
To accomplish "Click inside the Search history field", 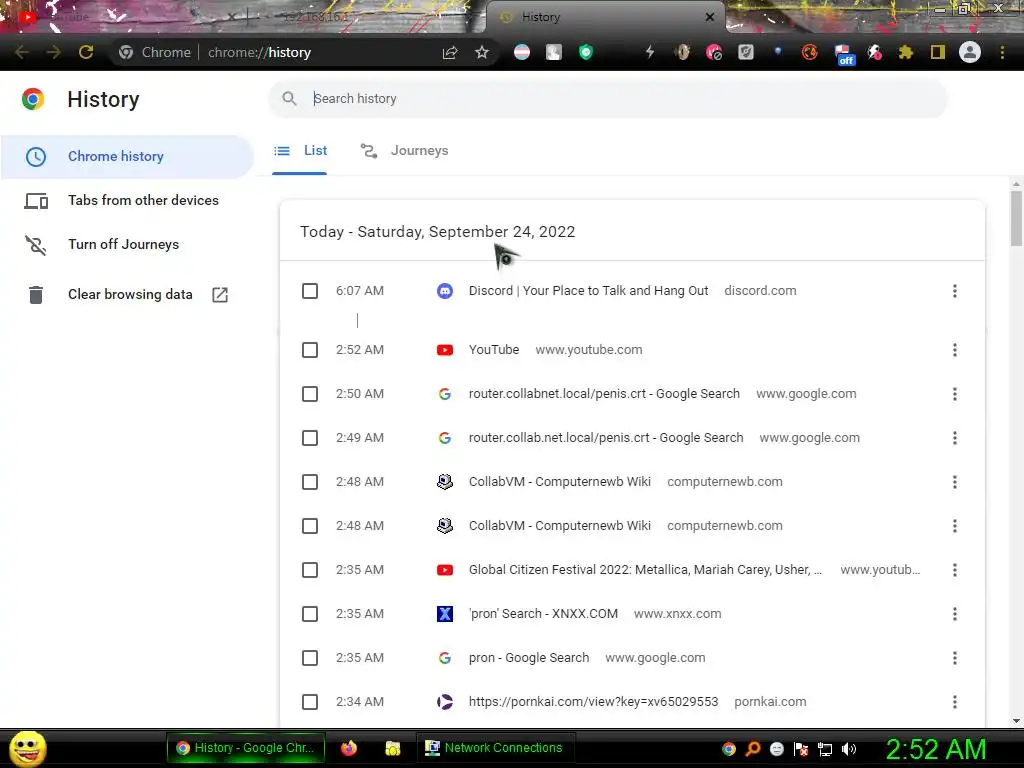I will click(x=607, y=99).
